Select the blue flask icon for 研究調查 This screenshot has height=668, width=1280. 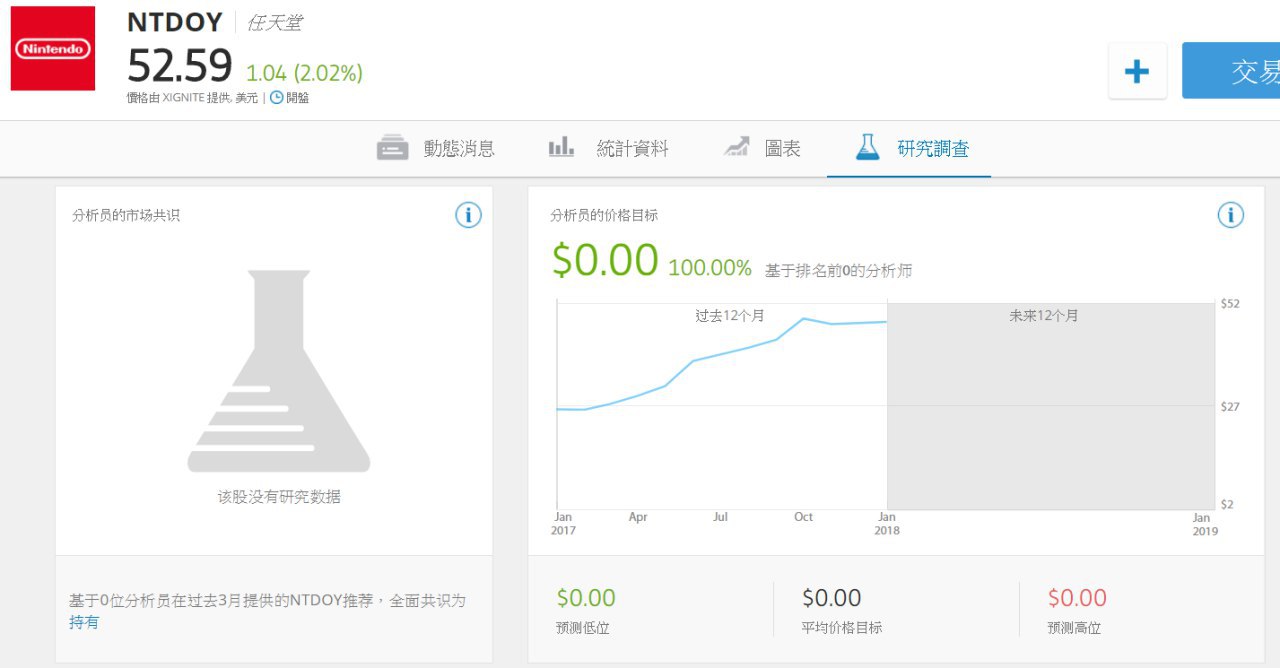point(867,147)
